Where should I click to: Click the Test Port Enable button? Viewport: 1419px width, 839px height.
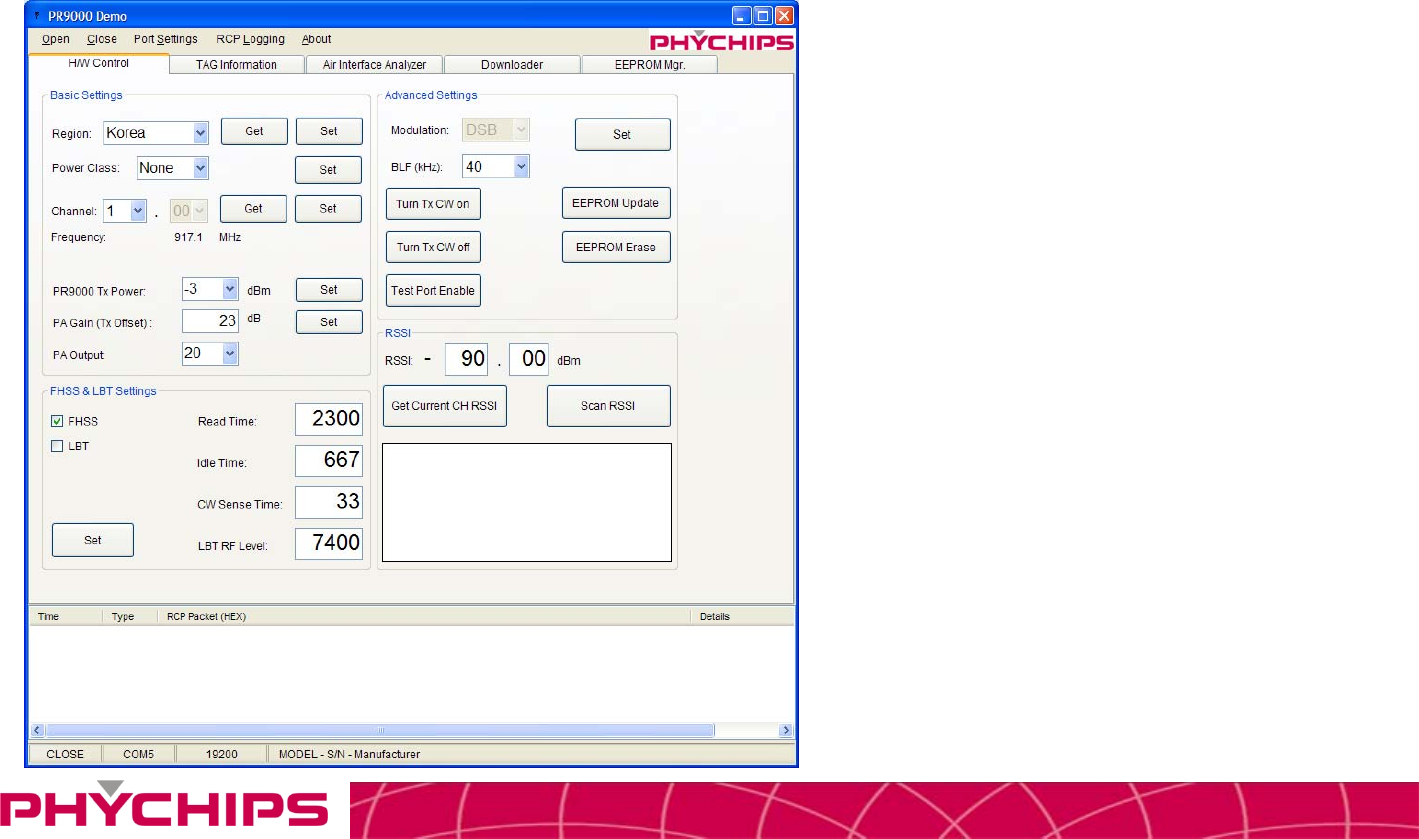point(433,290)
